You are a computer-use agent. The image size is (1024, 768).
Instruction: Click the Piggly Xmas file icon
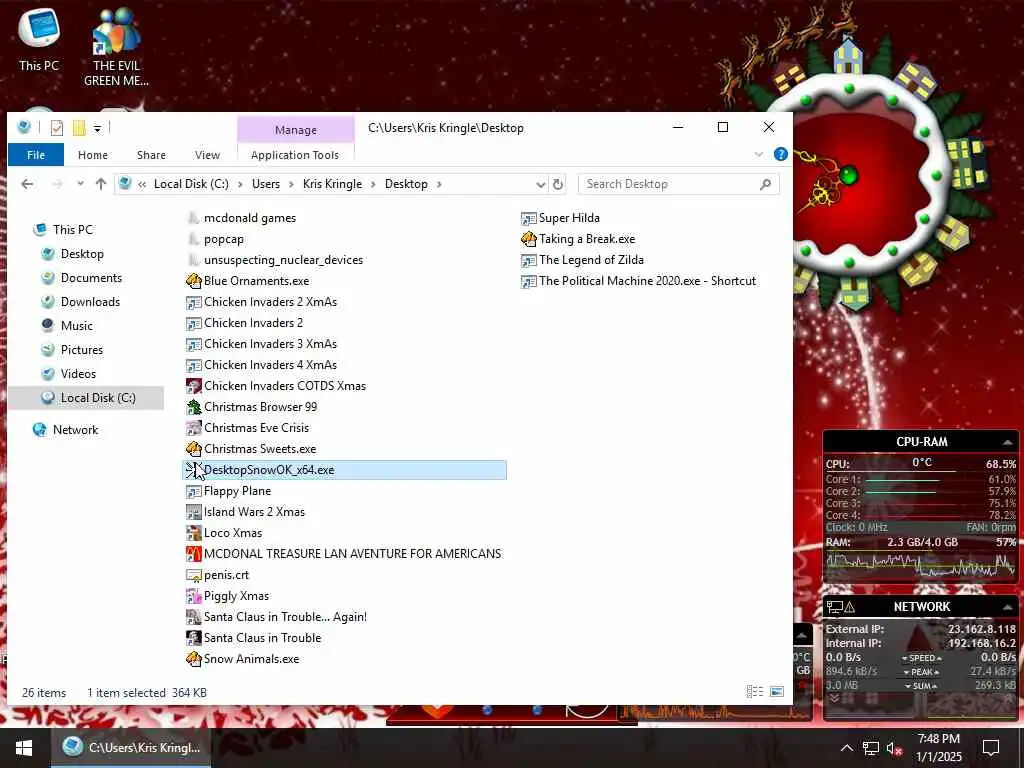(x=193, y=596)
